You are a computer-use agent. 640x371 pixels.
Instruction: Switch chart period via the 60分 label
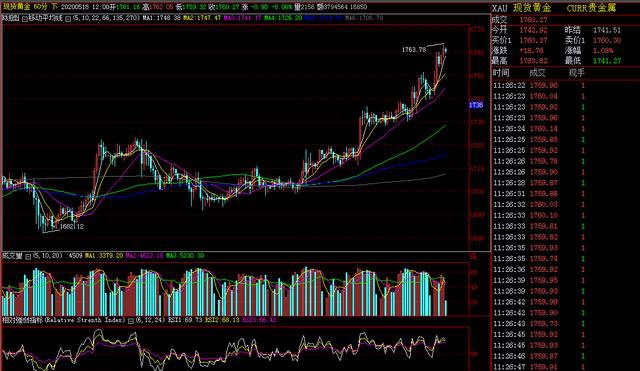click(40, 7)
